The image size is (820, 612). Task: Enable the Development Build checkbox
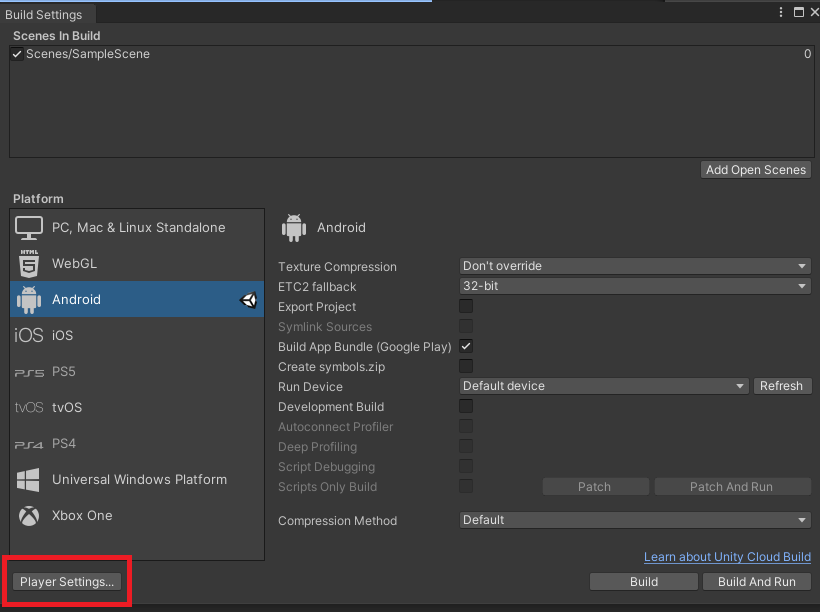(466, 406)
